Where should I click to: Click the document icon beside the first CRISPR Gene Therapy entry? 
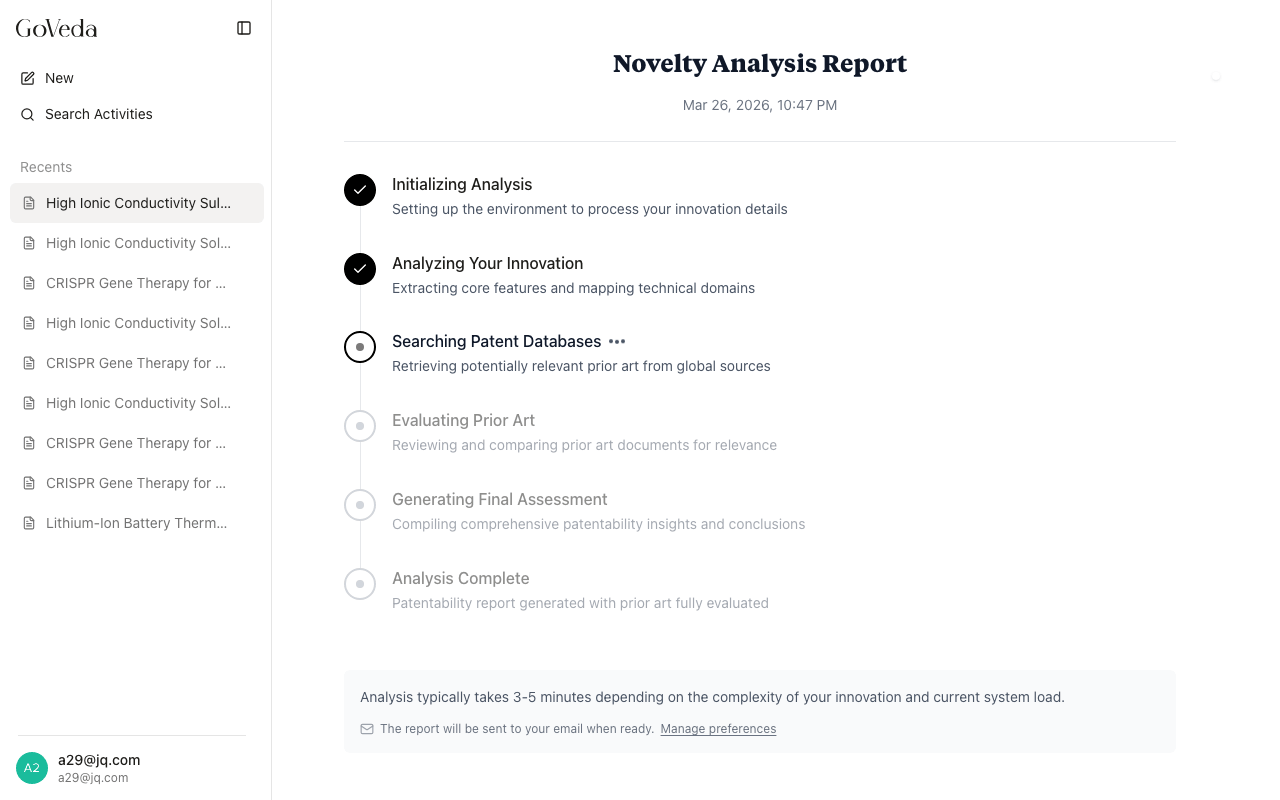point(28,283)
